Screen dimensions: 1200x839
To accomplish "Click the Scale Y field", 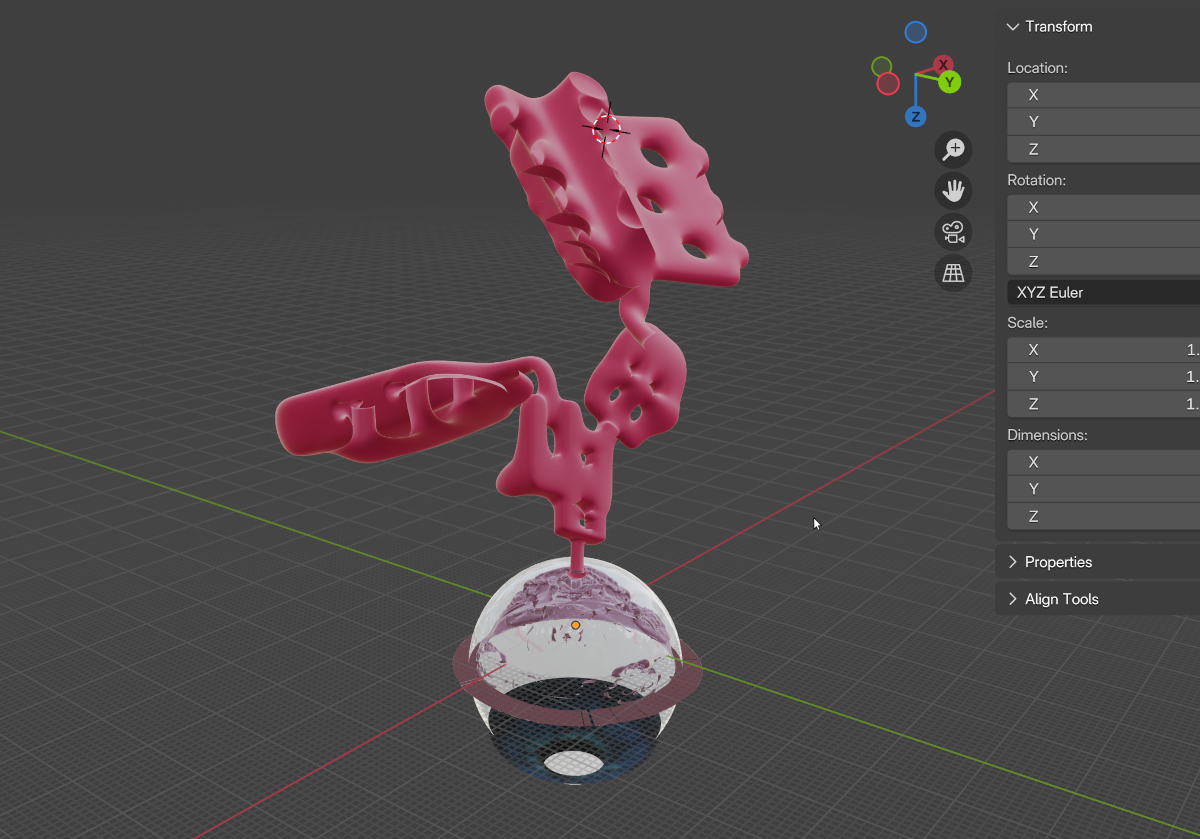I will (1103, 377).
